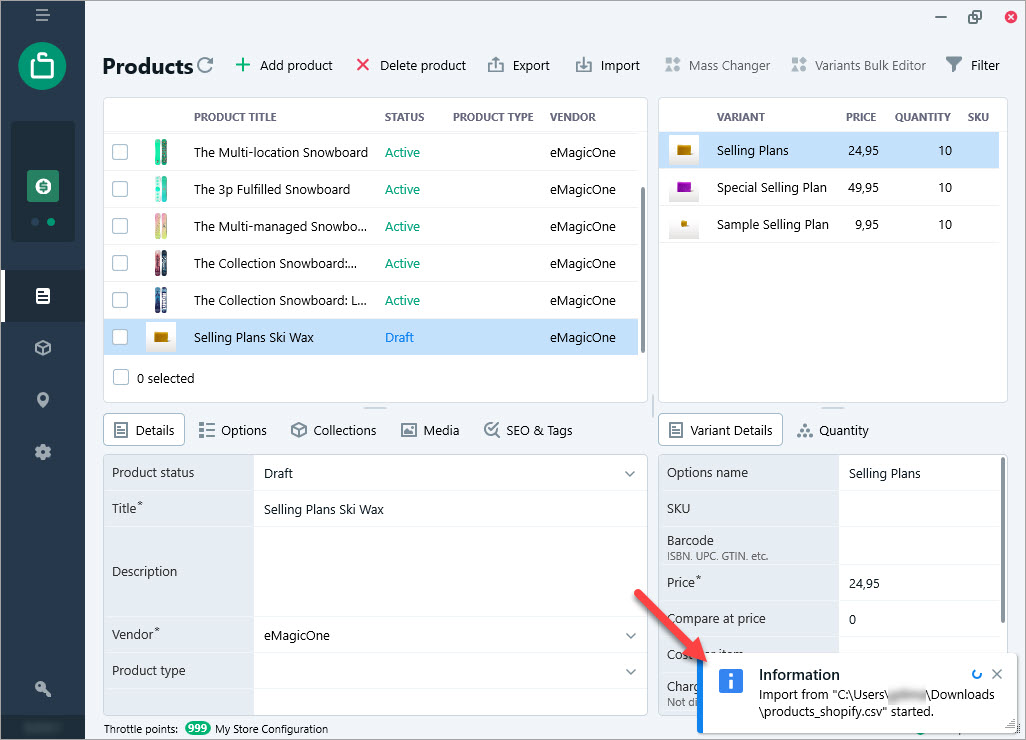Viewport: 1026px width, 740px height.
Task: Switch to the Quantity tab
Action: tap(832, 430)
